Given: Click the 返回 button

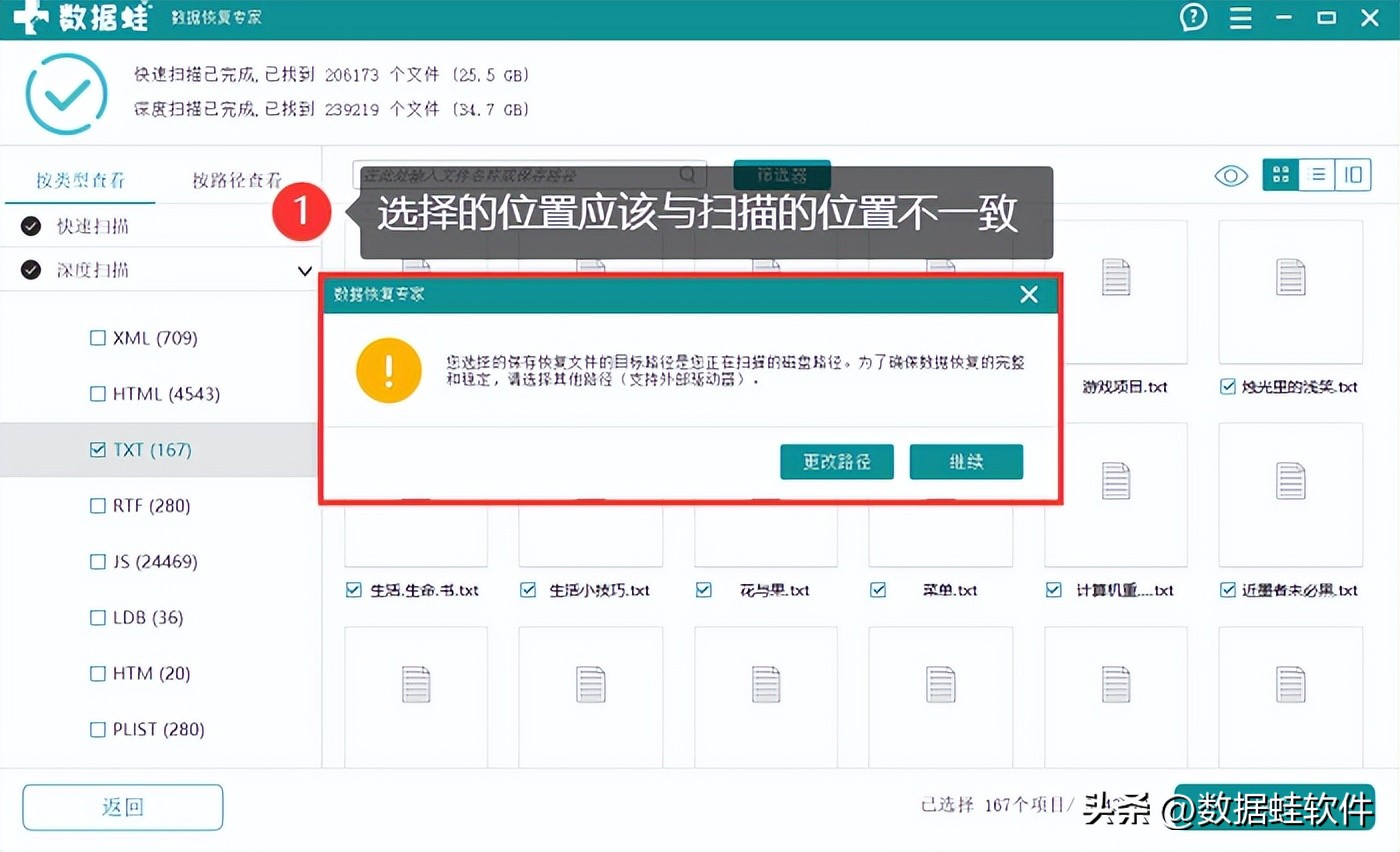Looking at the screenshot, I should click(123, 807).
